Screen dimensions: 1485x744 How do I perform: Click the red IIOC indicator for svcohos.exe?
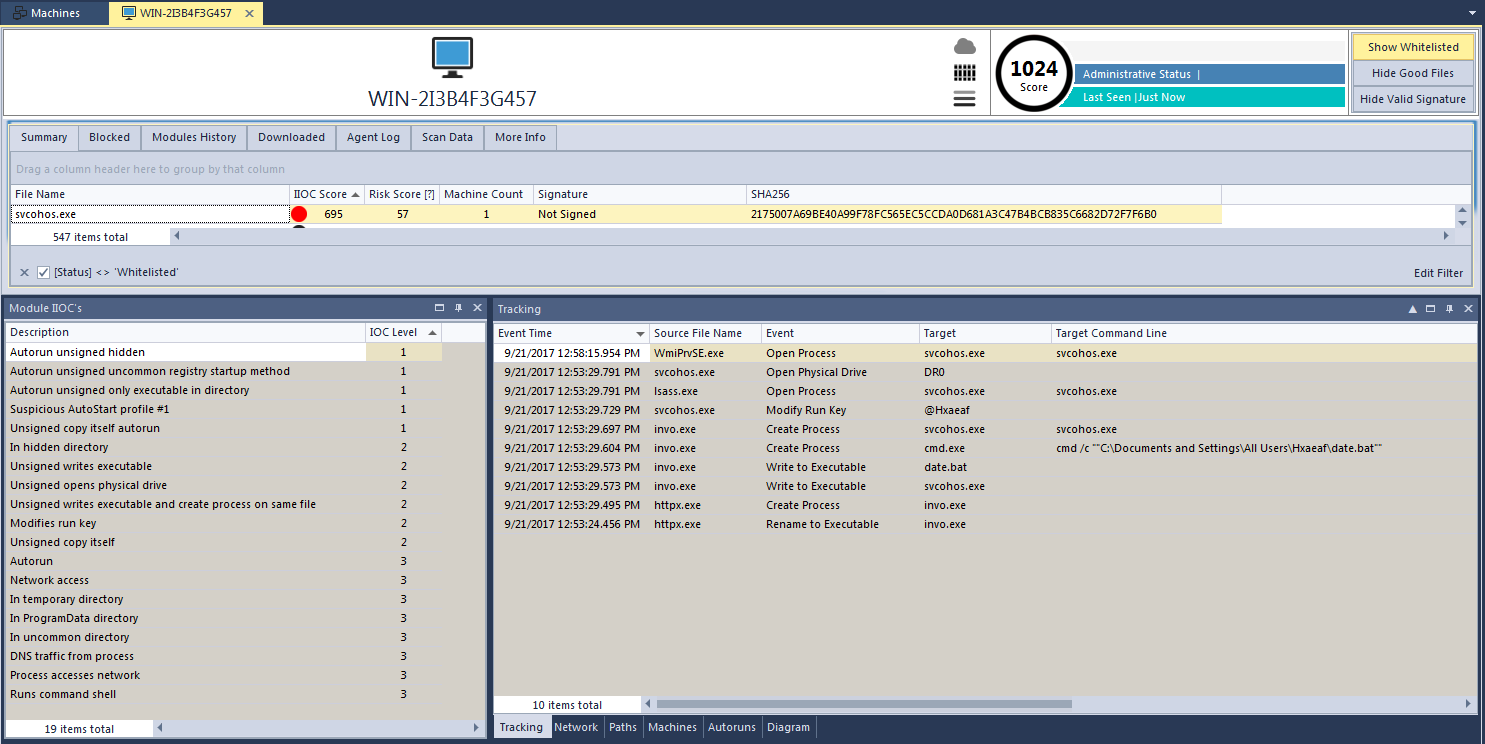(299, 214)
